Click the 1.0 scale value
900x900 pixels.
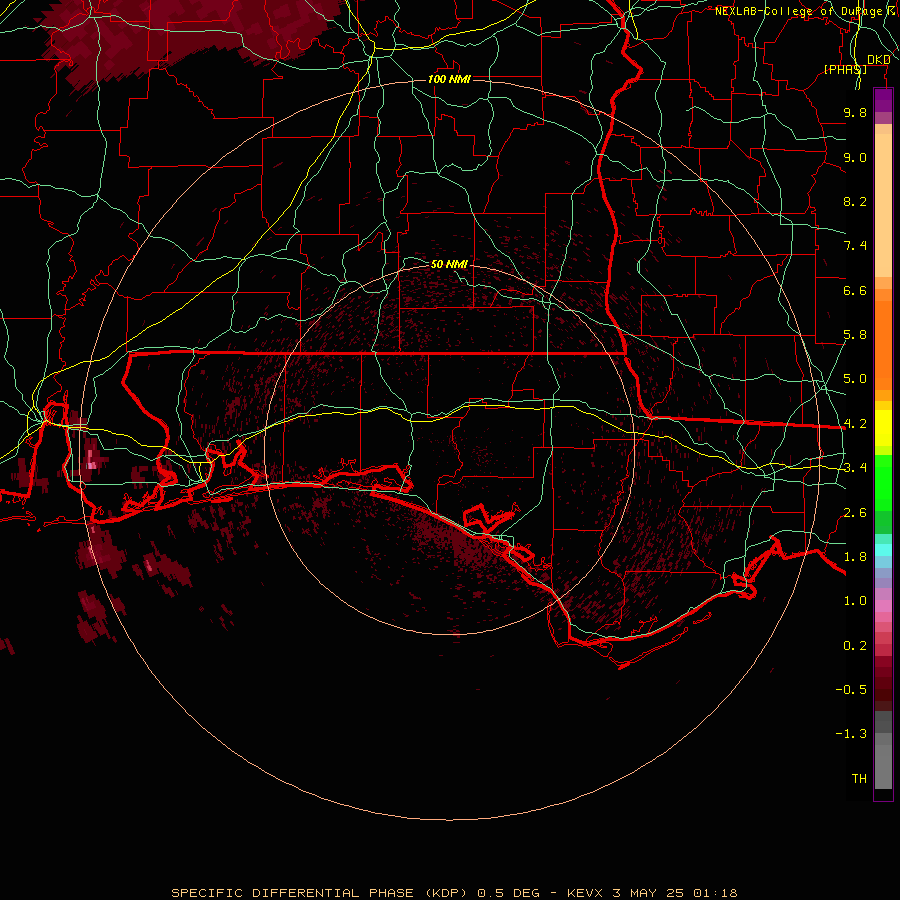855,601
